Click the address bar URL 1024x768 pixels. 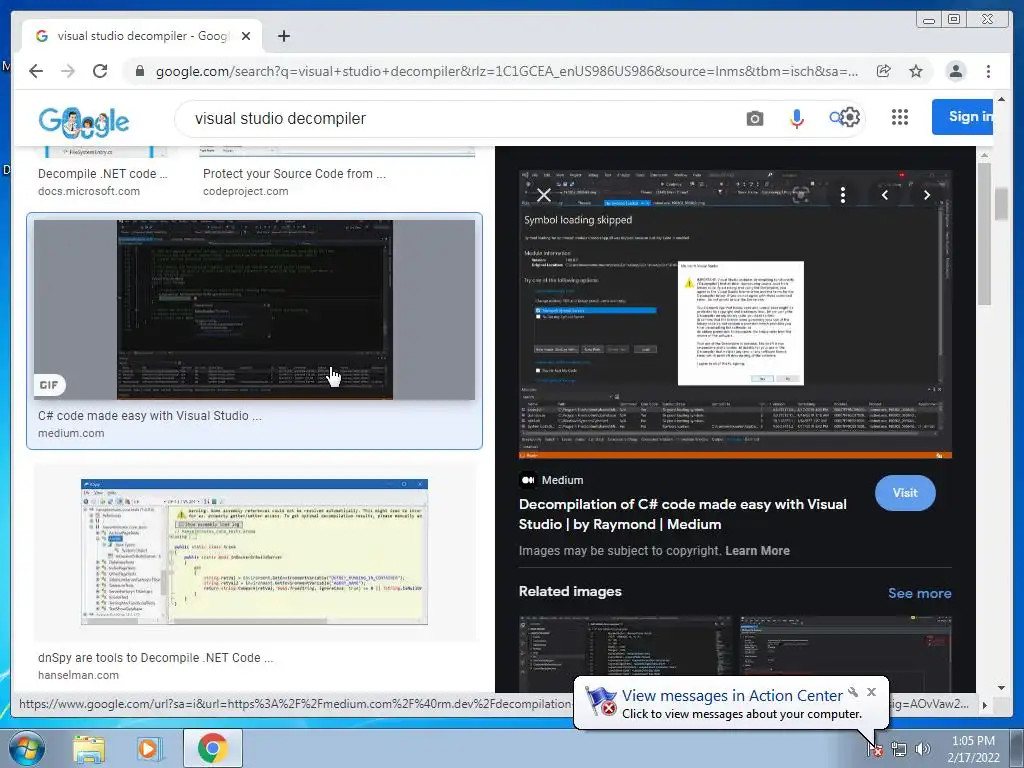click(507, 71)
